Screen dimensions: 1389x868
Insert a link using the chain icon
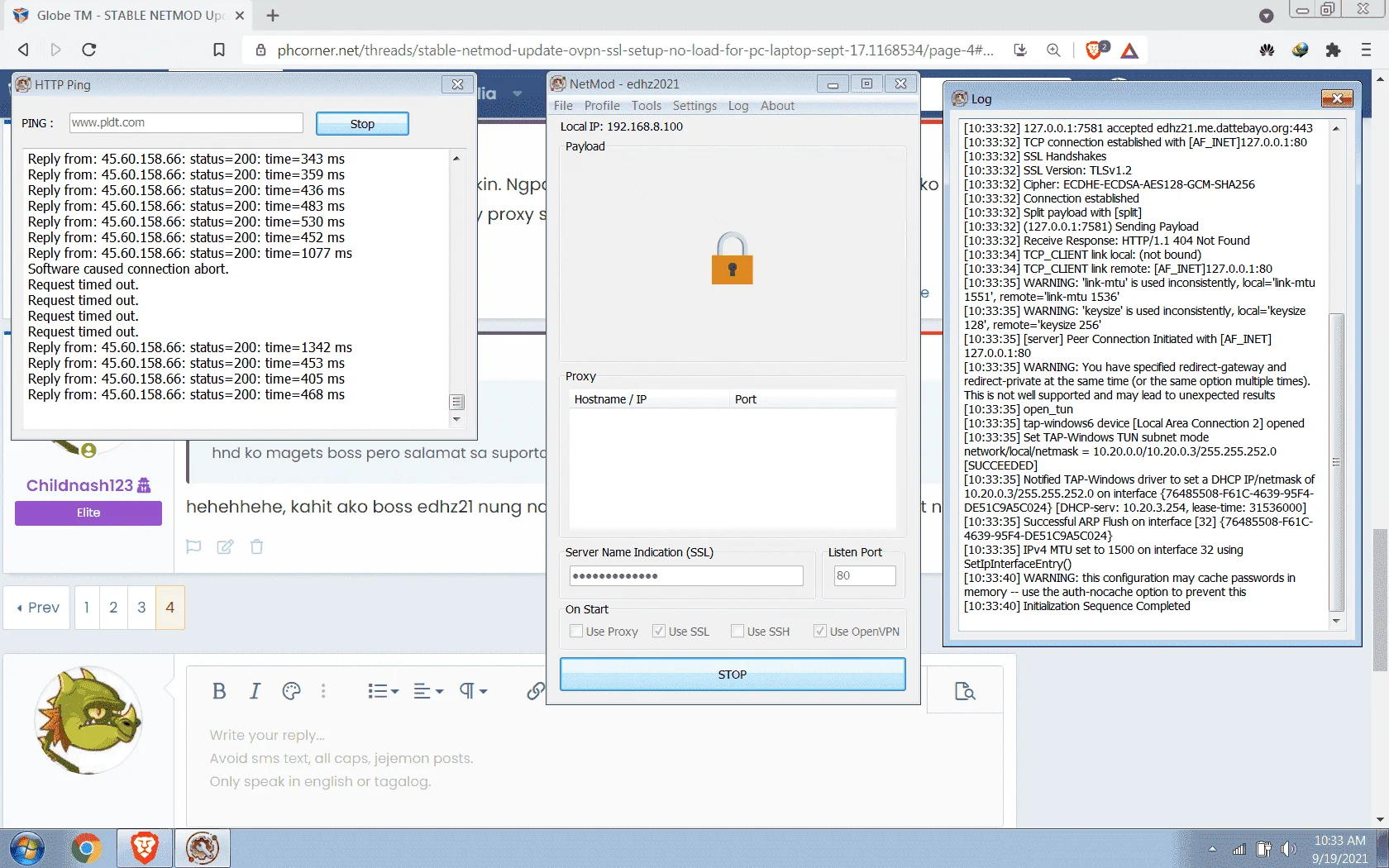click(536, 691)
